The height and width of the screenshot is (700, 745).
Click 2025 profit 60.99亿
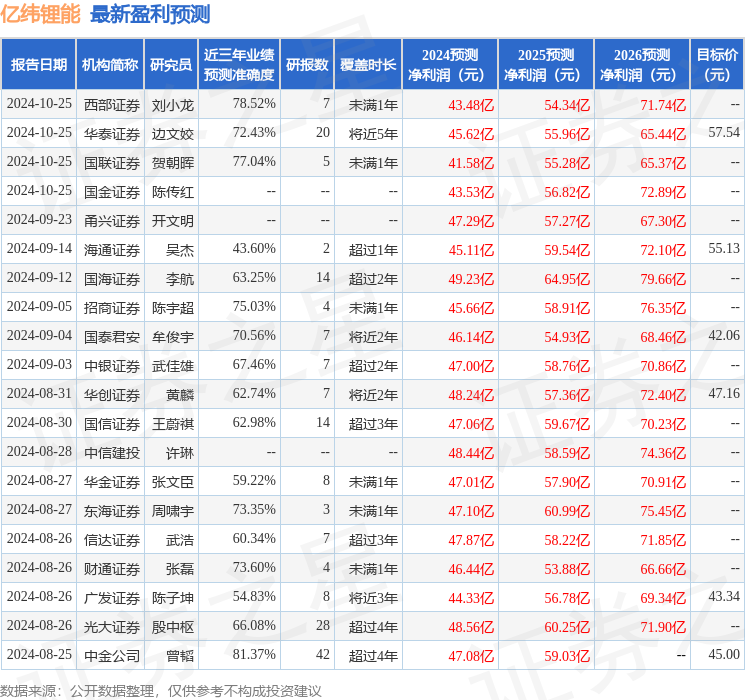point(567,511)
